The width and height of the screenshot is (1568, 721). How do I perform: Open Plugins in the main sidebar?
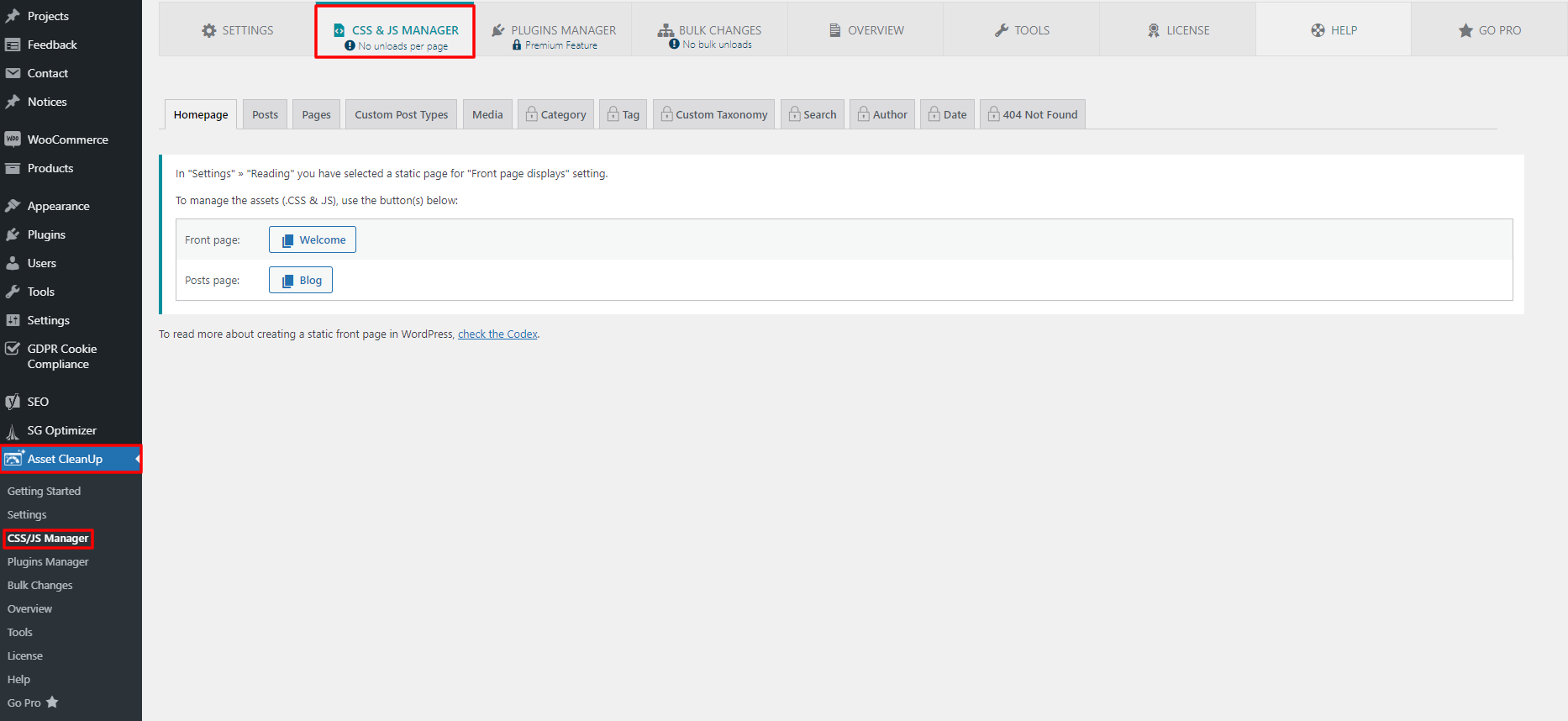tap(46, 234)
